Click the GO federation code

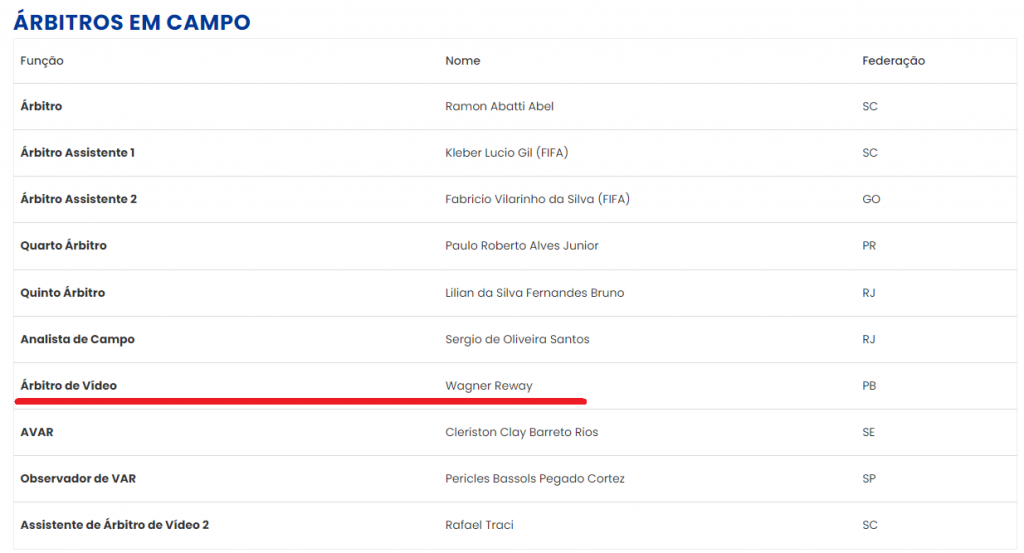(x=871, y=199)
